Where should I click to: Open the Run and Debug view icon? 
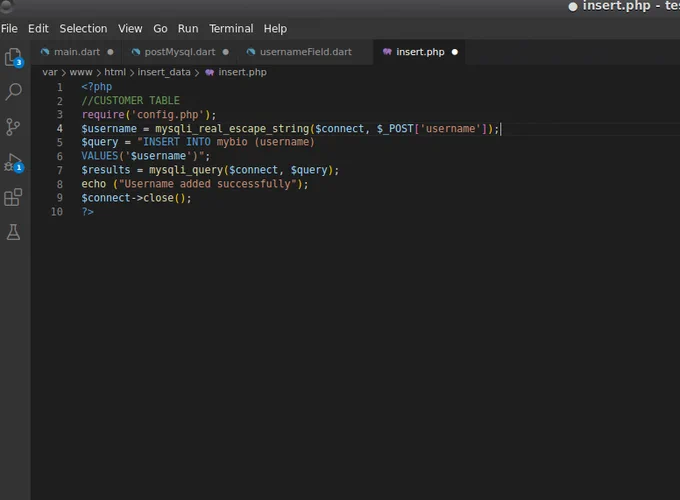click(13, 163)
